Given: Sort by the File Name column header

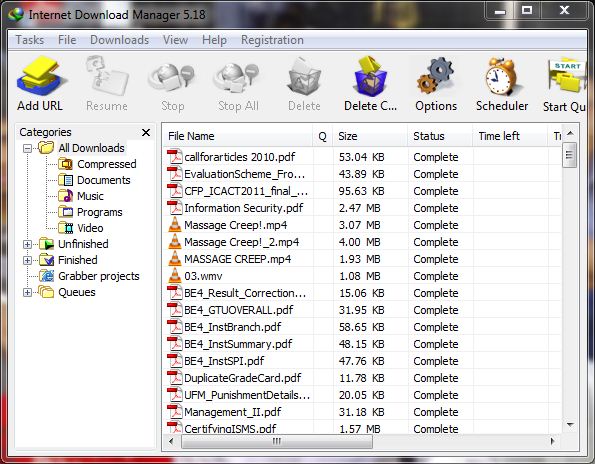Looking at the screenshot, I should pos(238,136).
